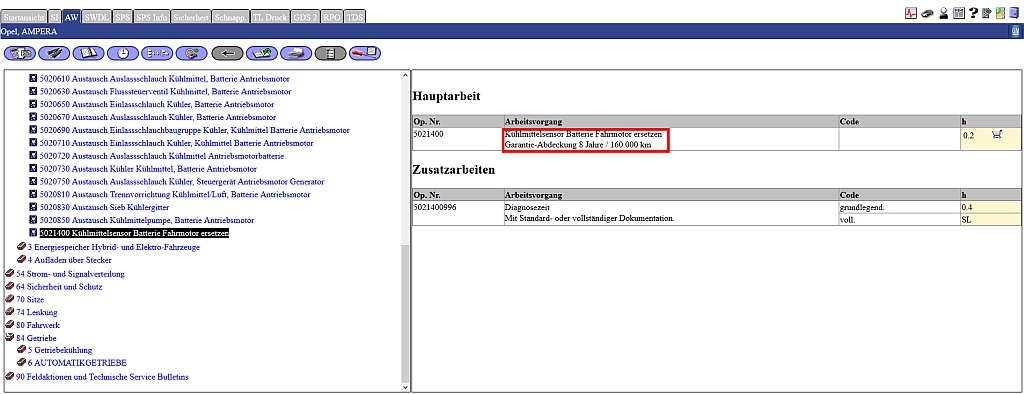Go back using the left arrow button

(x=227, y=54)
